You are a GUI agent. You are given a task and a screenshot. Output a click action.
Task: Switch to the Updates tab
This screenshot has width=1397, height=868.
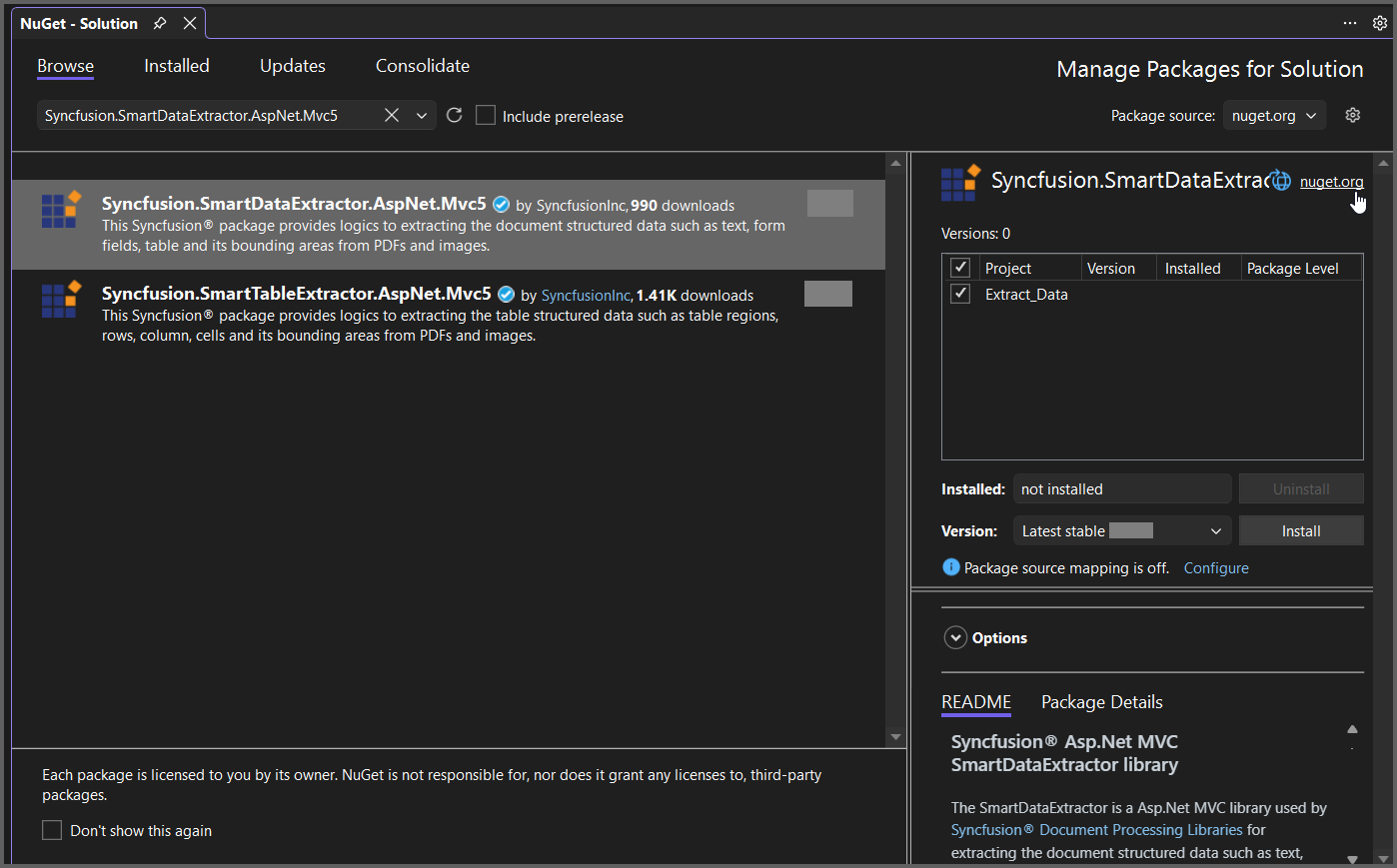293,66
